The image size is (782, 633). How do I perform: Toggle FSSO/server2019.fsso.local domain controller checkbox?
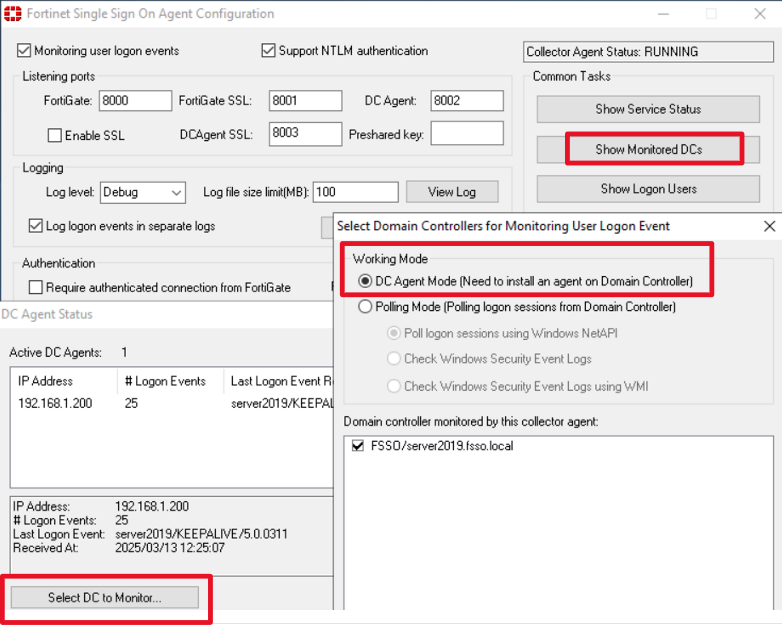358,445
